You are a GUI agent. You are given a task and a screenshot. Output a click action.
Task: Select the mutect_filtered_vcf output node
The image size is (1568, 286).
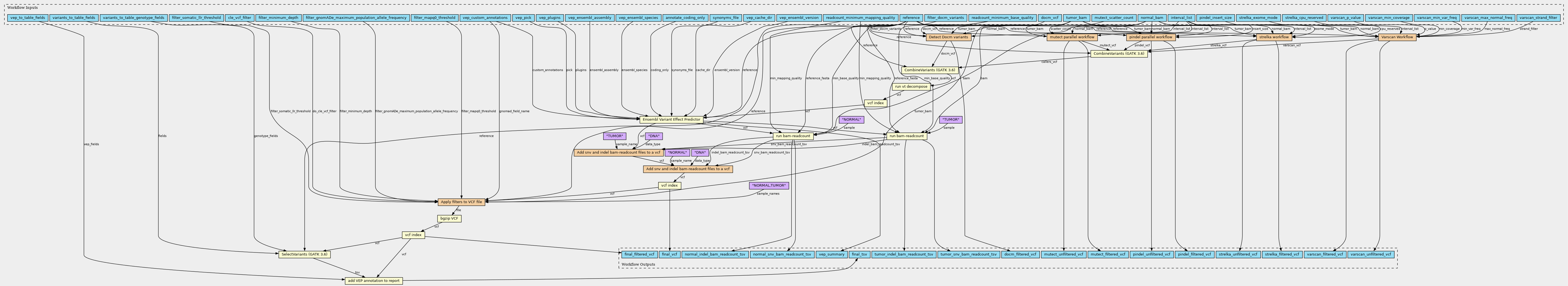click(1108, 254)
